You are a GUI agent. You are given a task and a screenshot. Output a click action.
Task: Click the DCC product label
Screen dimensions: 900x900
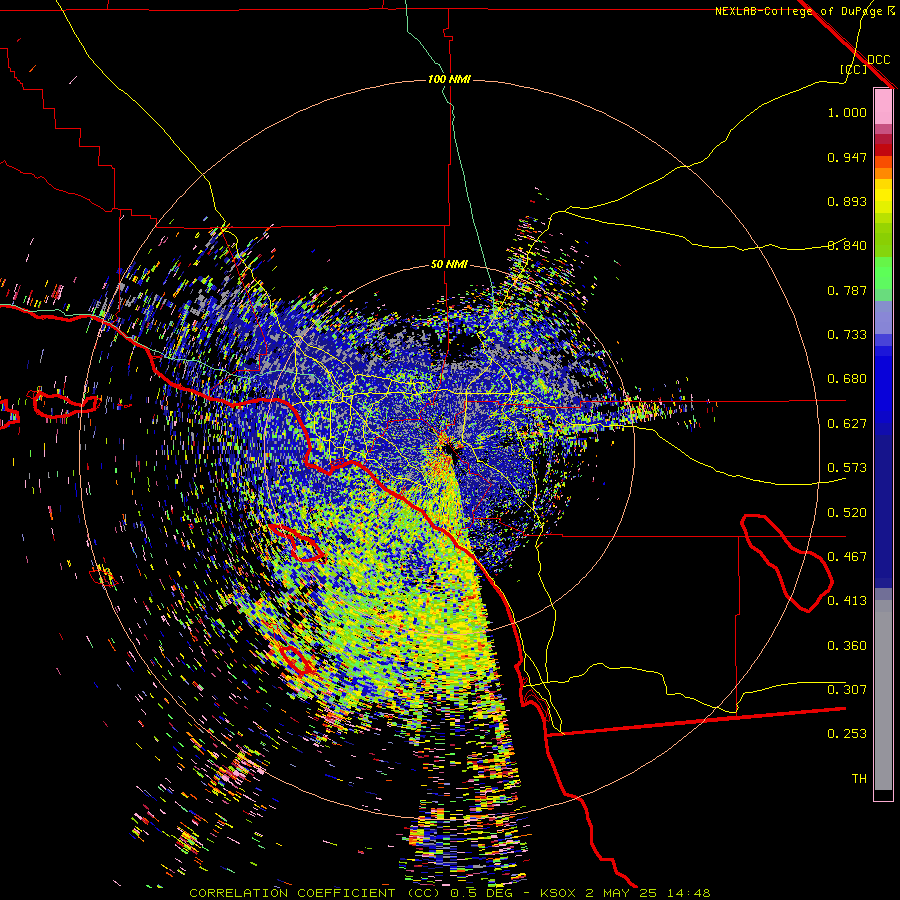(x=879, y=60)
